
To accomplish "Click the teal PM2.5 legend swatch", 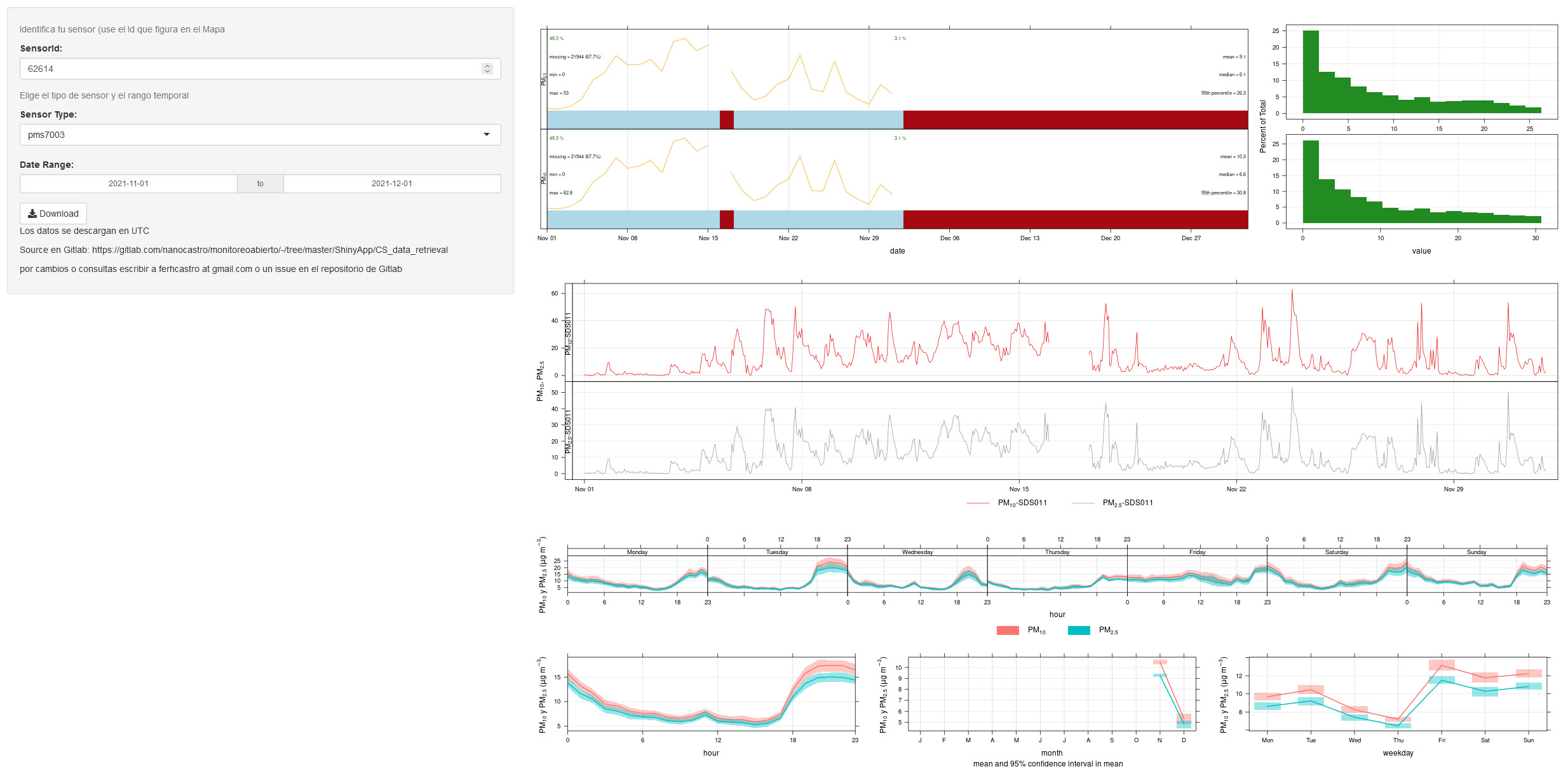I will 1079,630.
